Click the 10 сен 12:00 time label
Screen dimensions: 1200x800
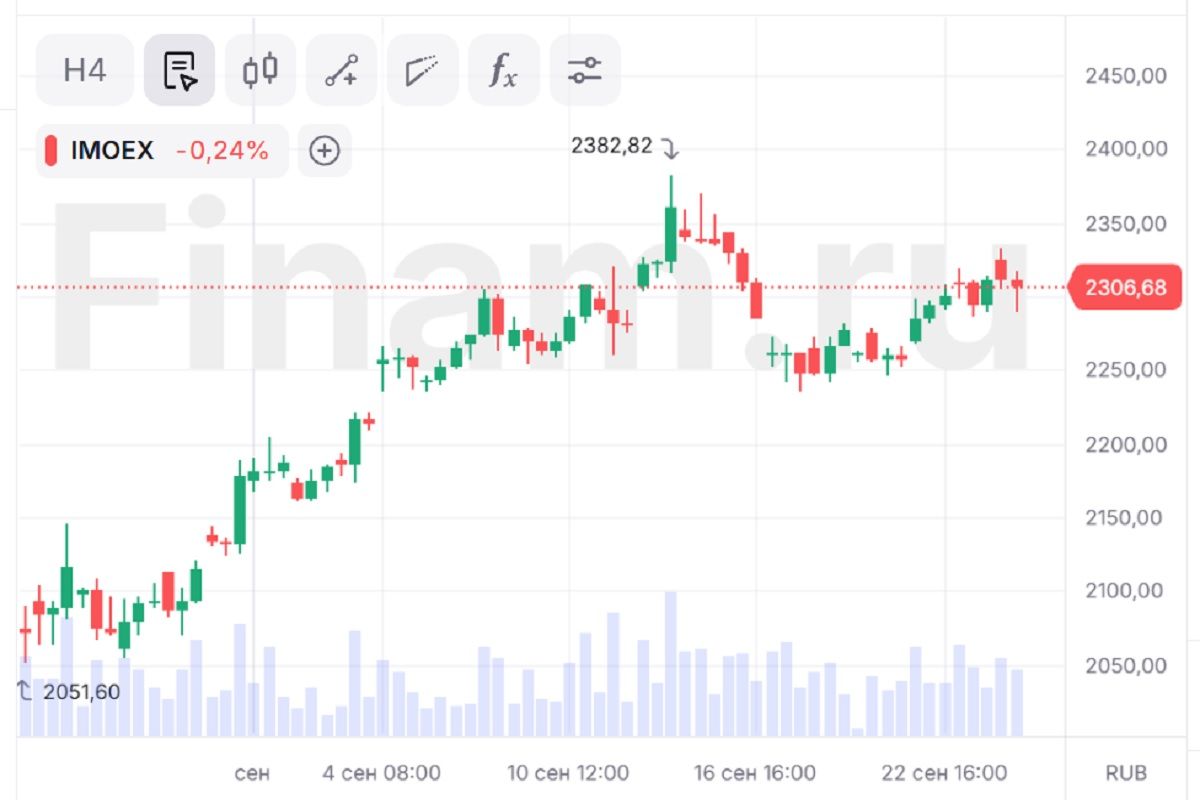click(568, 773)
